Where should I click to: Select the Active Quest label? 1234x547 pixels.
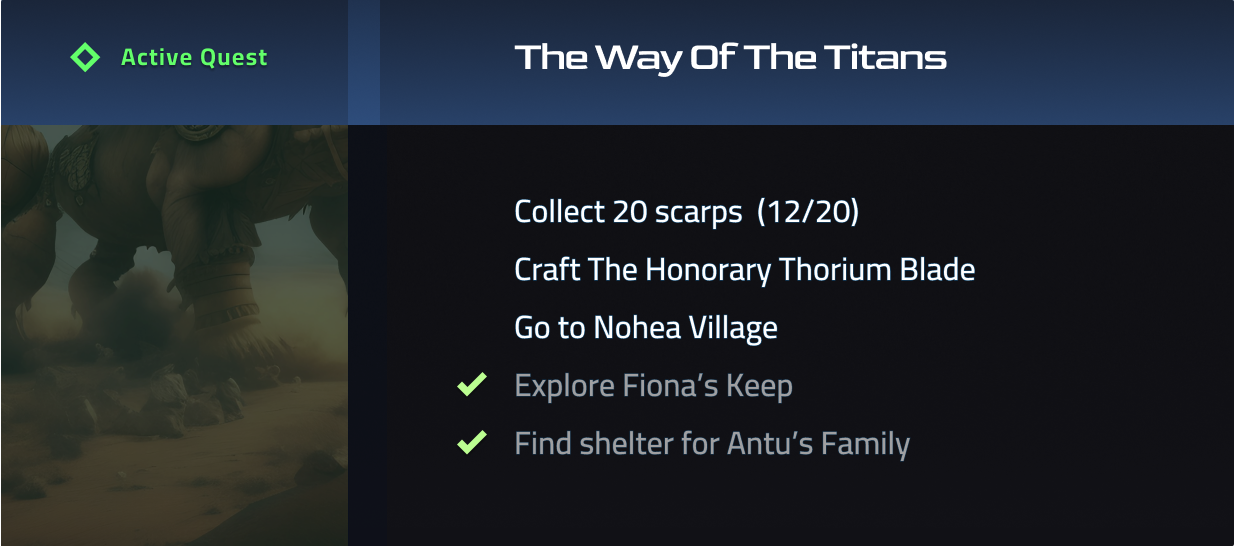coord(194,57)
